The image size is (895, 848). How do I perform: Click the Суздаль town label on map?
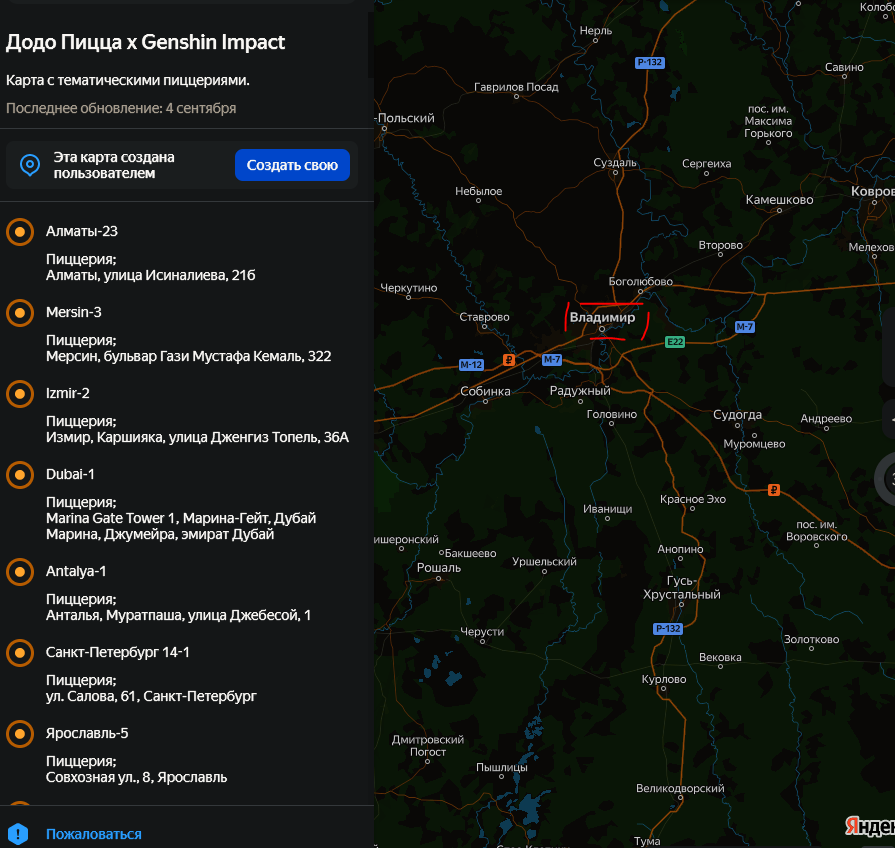click(x=615, y=163)
